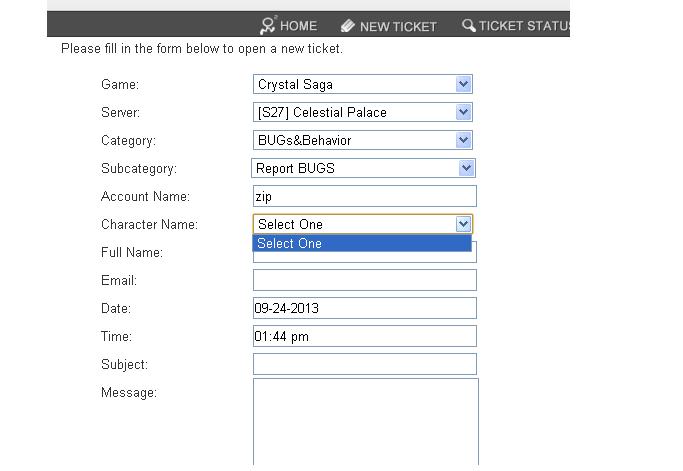Viewport: 683px width, 471px height.
Task: Expand the Subcategory dropdown showing Report BUGS
Action: pyautogui.click(x=465, y=169)
